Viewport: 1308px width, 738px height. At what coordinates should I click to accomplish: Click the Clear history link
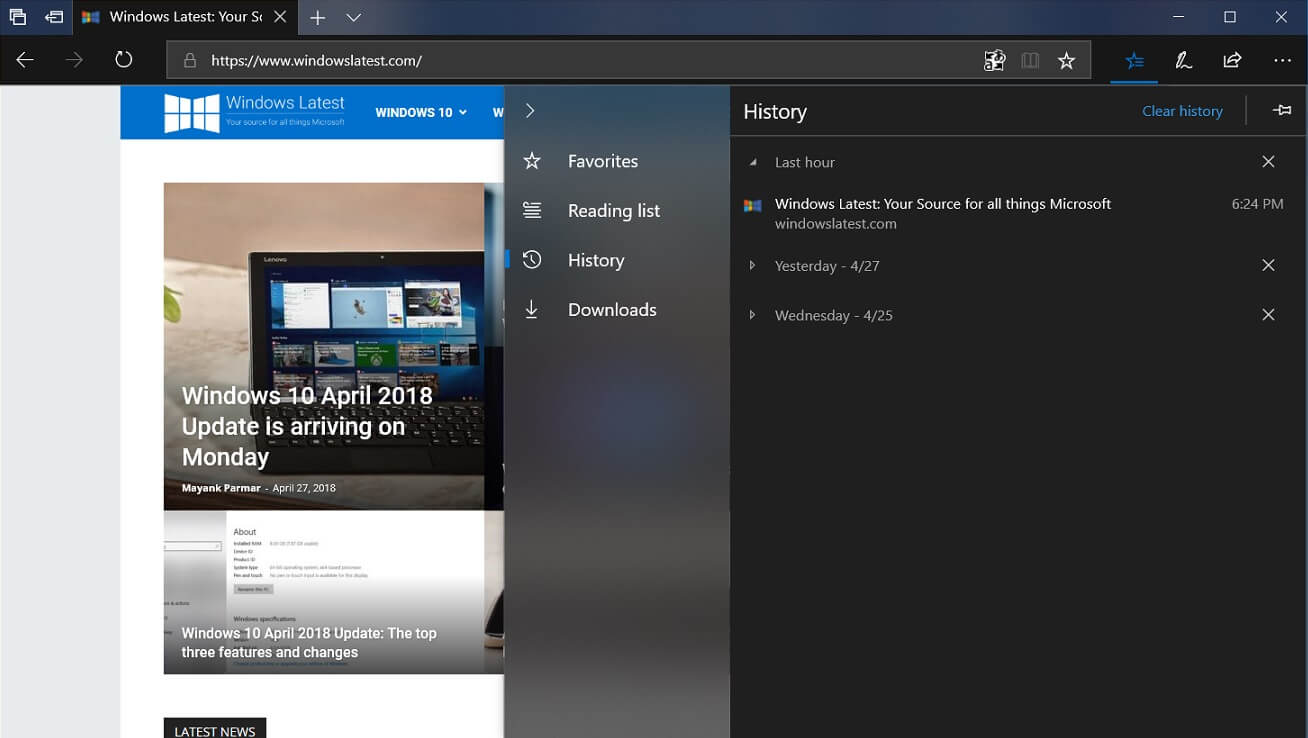tap(1182, 111)
